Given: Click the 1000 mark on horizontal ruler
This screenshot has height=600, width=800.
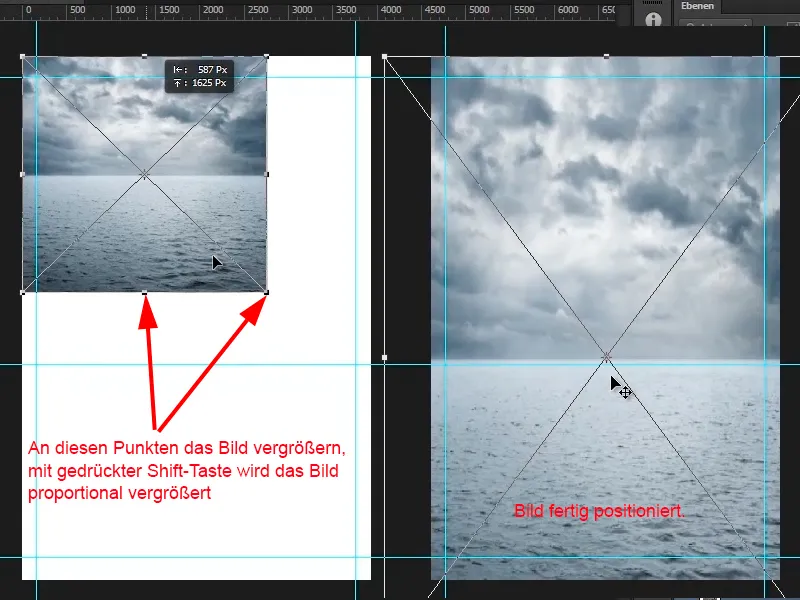Looking at the screenshot, I should [x=125, y=10].
